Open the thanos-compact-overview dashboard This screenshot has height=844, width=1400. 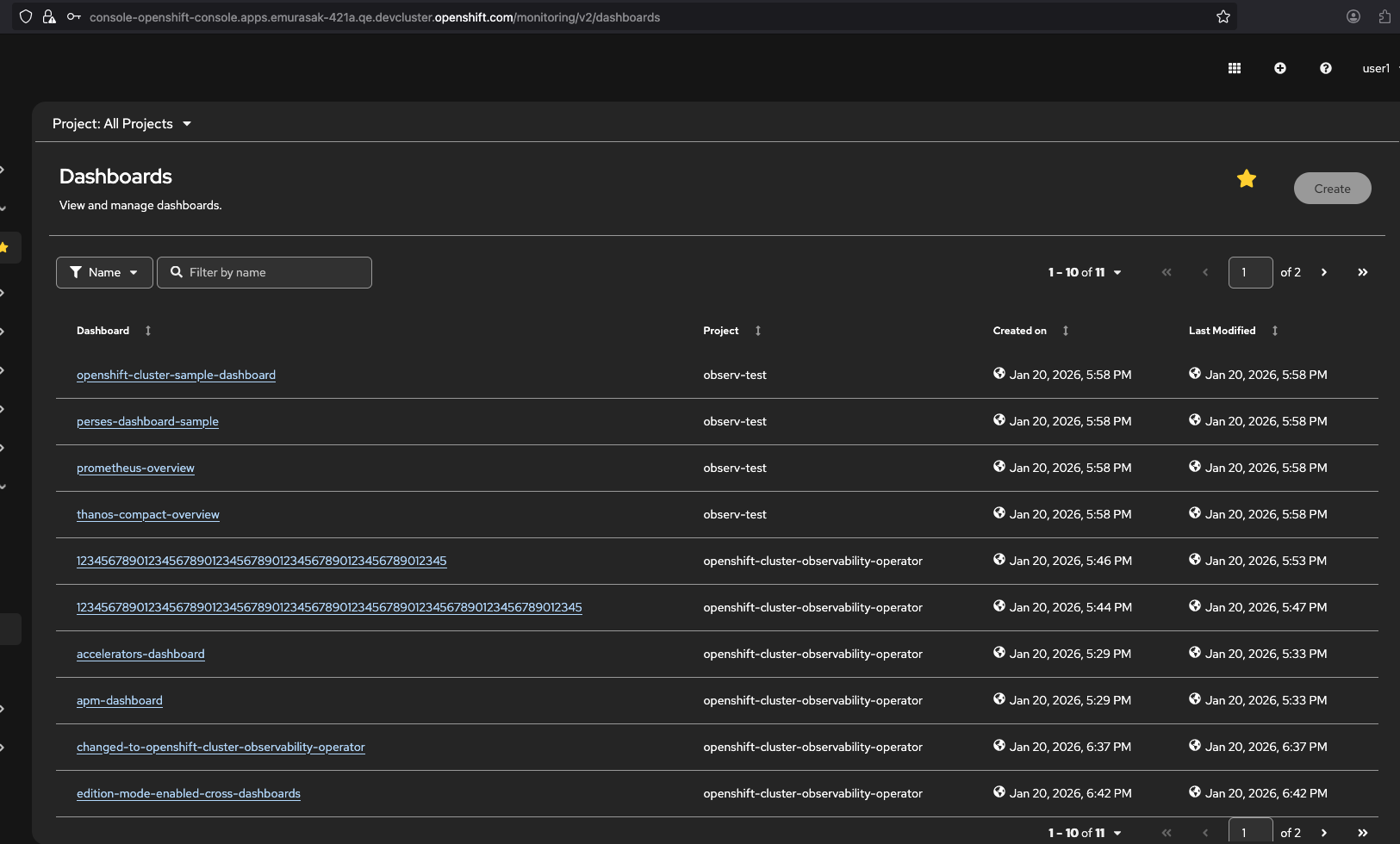[x=147, y=514]
